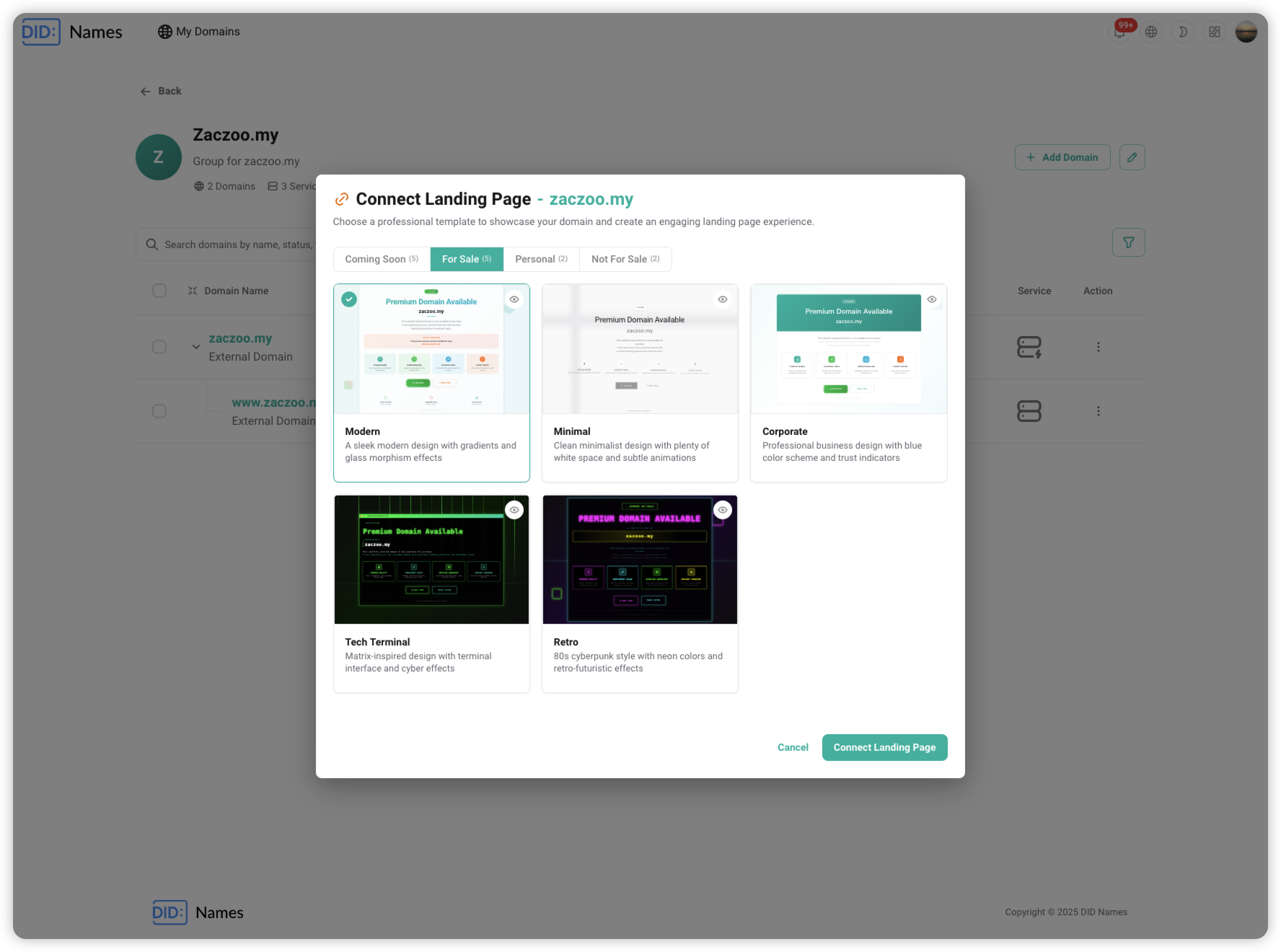
Task: Click the eye icon on Corporate template
Action: click(931, 299)
